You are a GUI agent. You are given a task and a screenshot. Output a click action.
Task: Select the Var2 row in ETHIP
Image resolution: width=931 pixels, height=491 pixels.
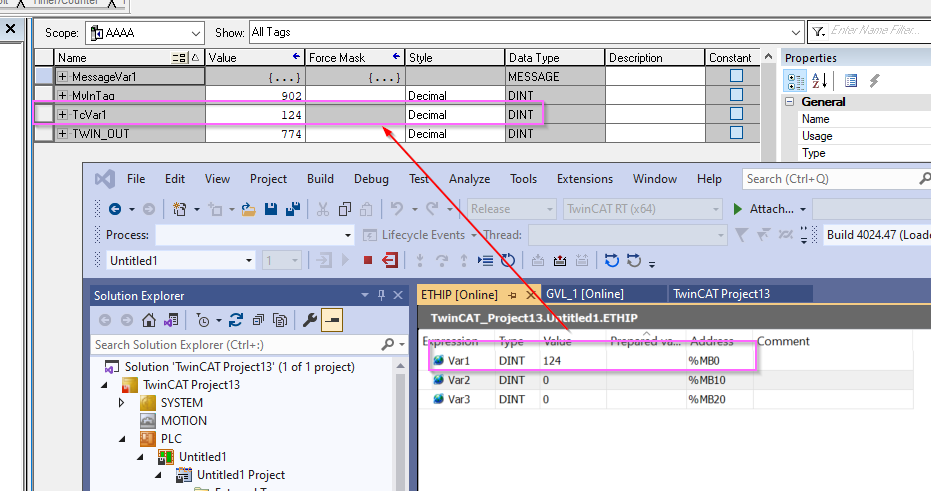[665, 380]
